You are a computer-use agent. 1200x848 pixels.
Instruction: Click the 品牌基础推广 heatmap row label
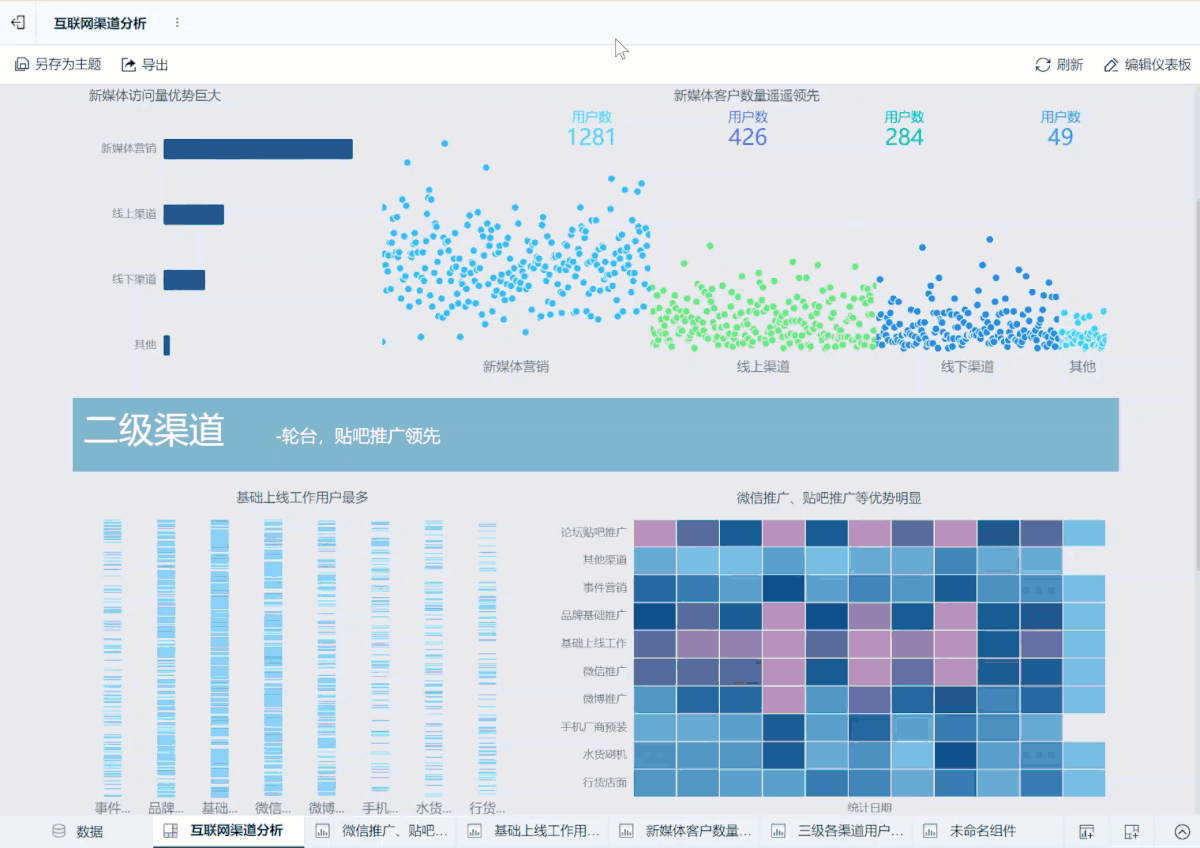pyautogui.click(x=594, y=616)
